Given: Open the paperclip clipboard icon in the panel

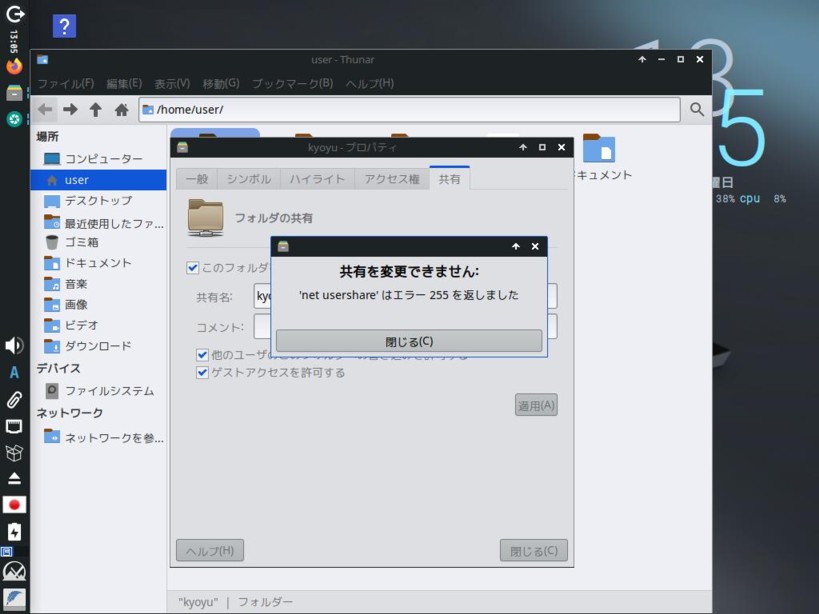Looking at the screenshot, I should (14, 400).
